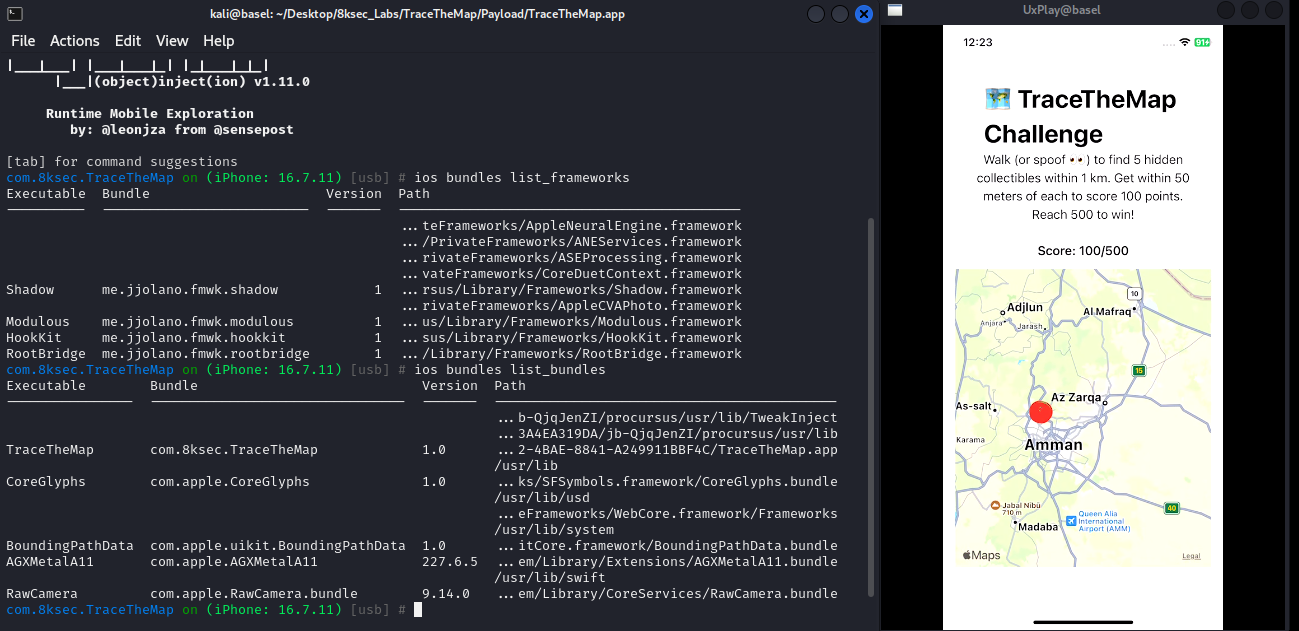The image size is (1299, 631).
Task: Open the File menu in terminal
Action: [23, 41]
